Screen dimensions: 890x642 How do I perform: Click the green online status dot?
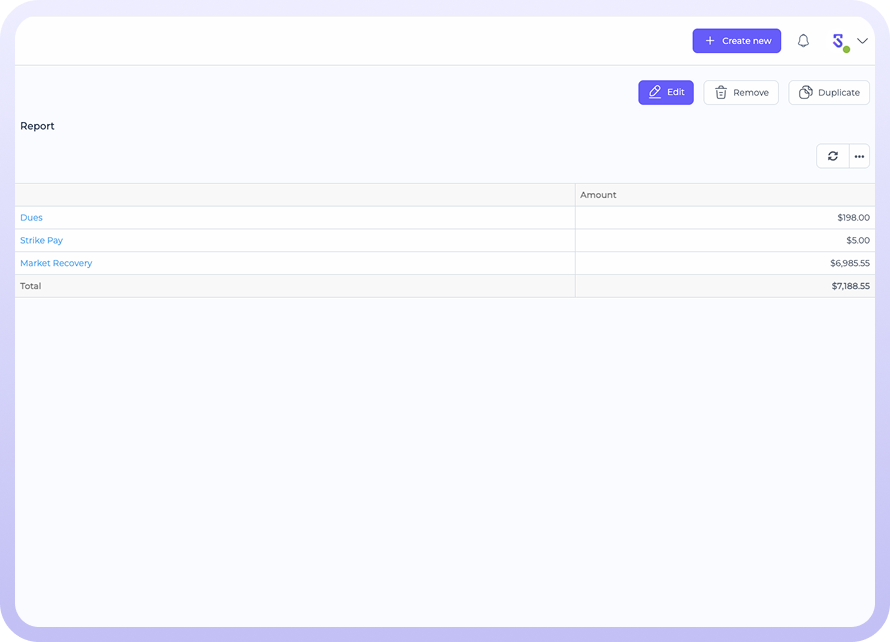coord(846,49)
